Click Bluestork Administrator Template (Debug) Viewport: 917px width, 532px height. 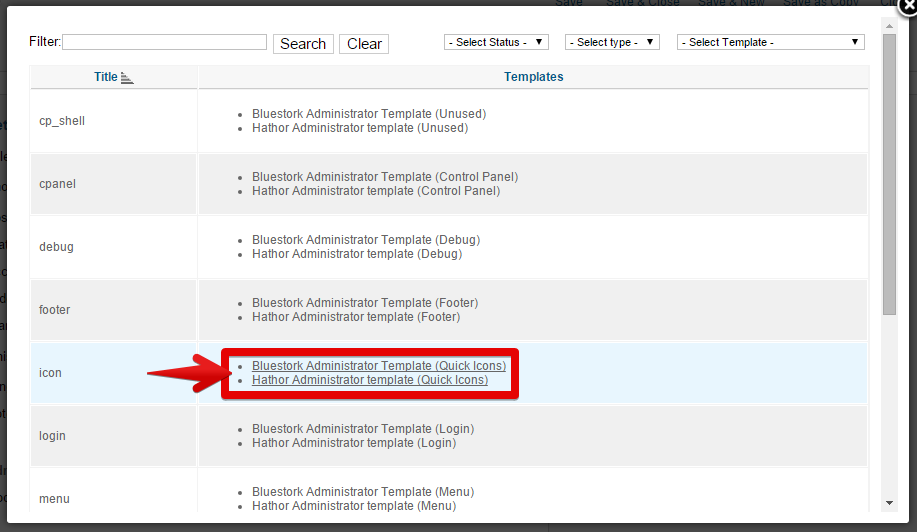[366, 240]
